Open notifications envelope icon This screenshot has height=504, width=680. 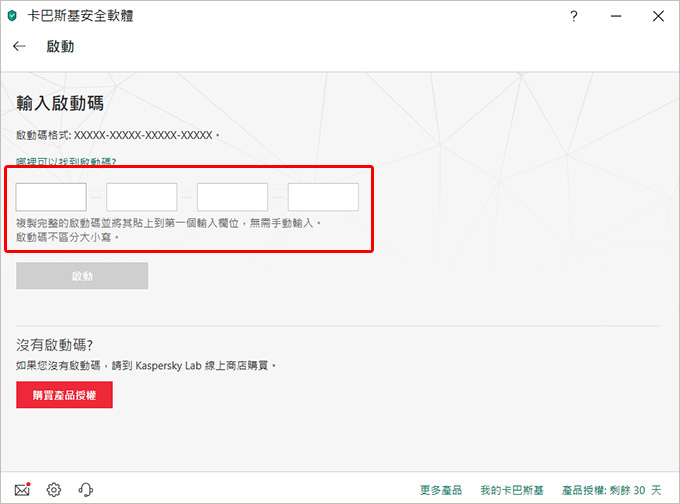[x=22, y=490]
